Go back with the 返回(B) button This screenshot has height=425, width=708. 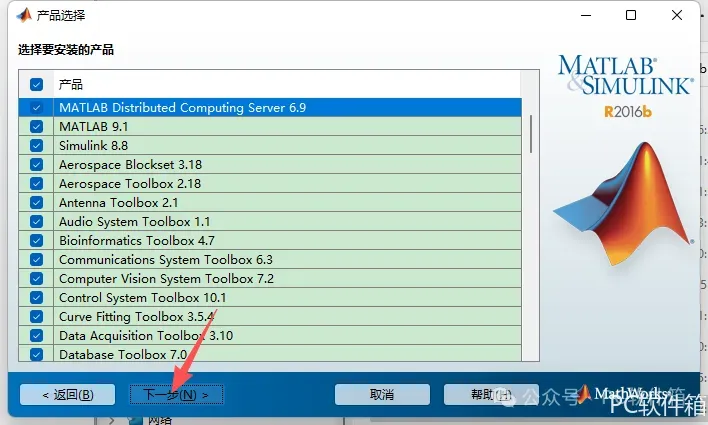click(x=67, y=395)
